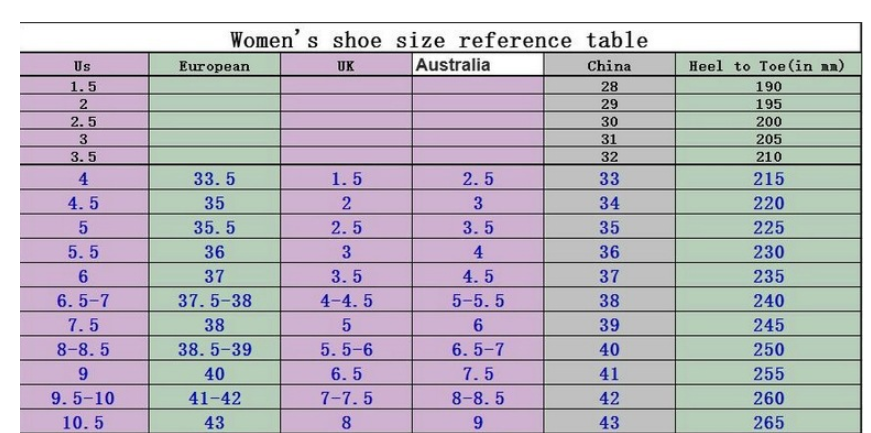Click the 9.5-10 cell in the Us column
871x433 pixels.
84,399
